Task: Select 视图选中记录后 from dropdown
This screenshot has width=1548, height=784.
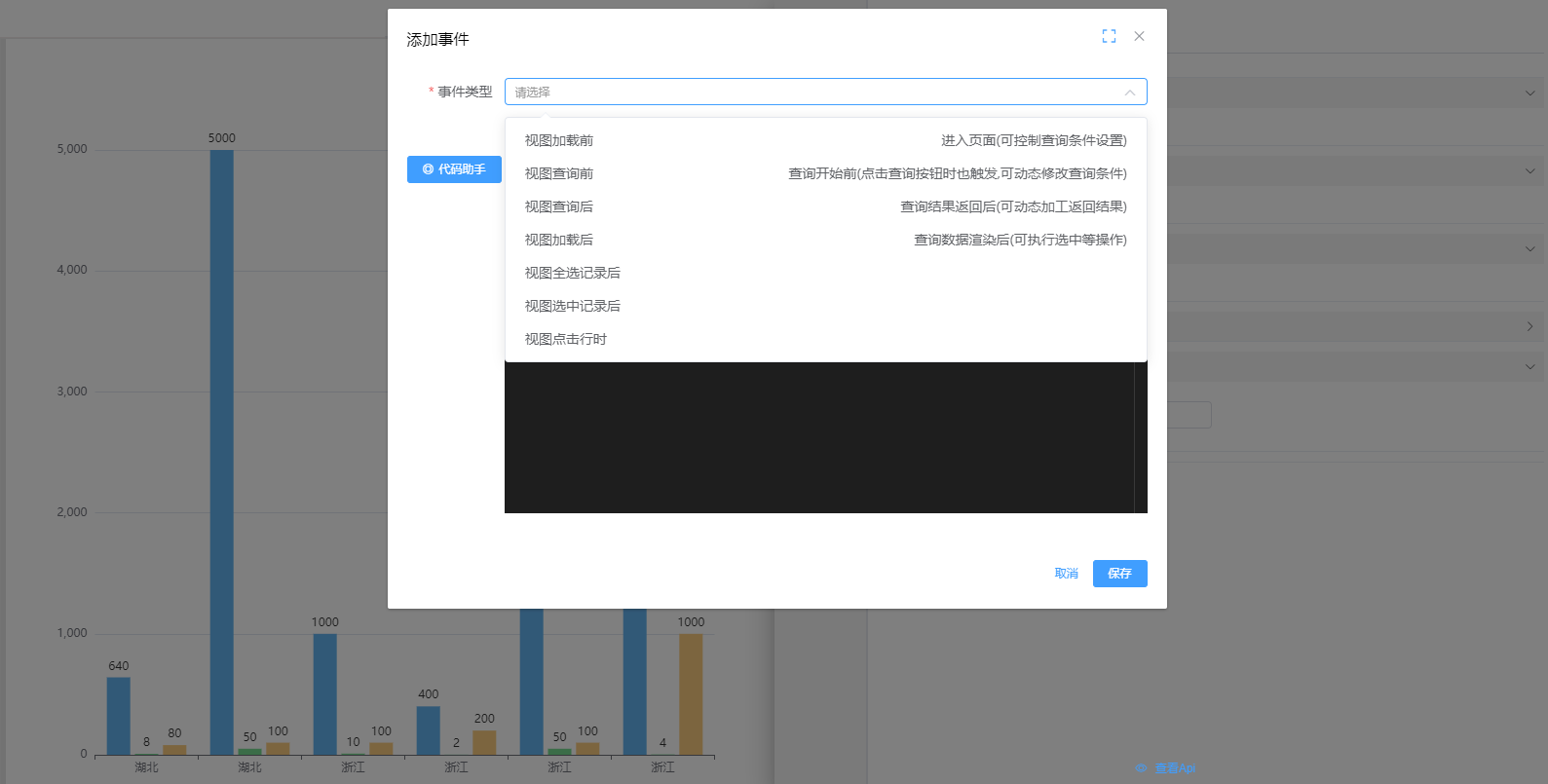Action: [x=573, y=307]
